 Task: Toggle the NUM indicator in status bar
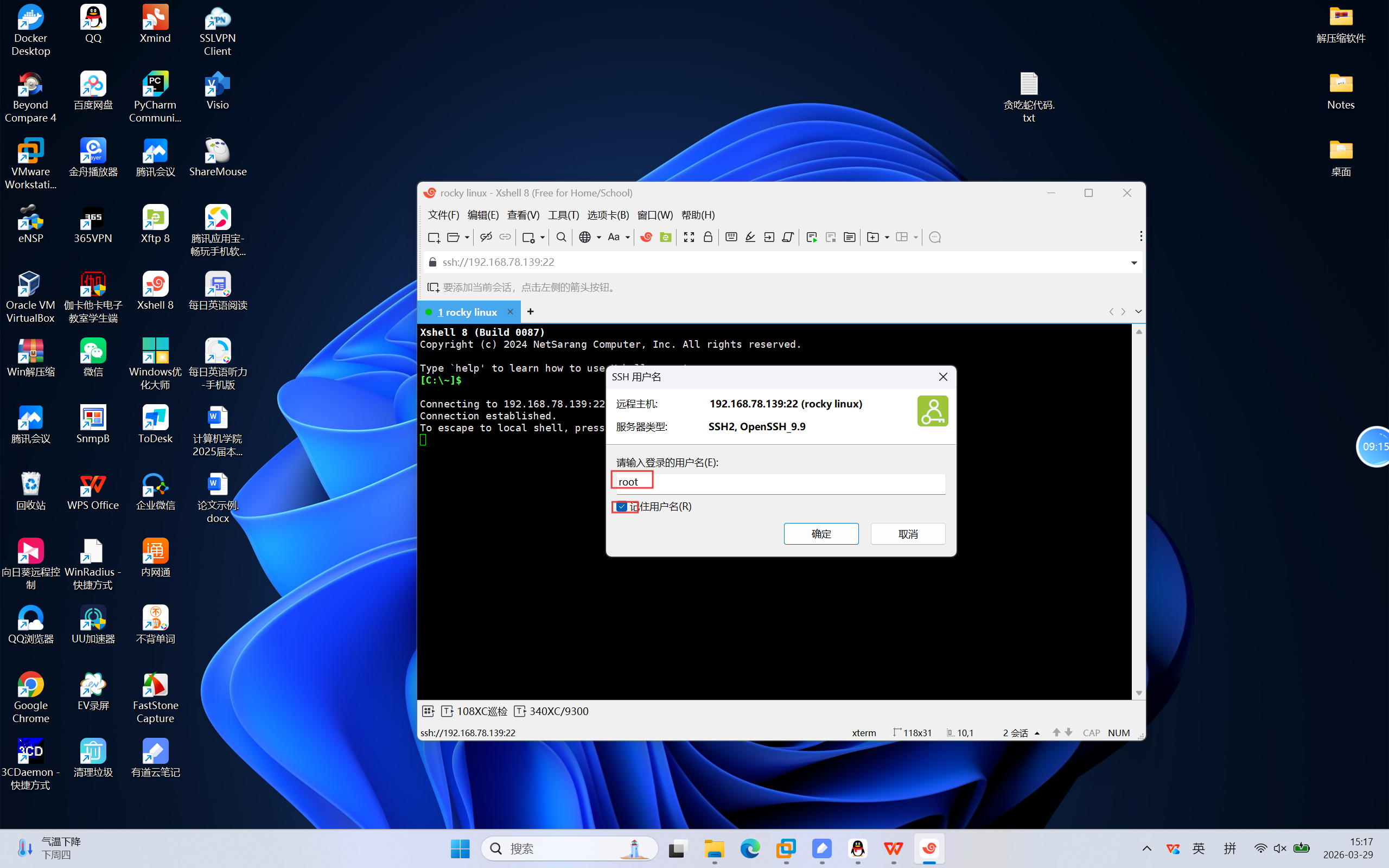[x=1119, y=732]
